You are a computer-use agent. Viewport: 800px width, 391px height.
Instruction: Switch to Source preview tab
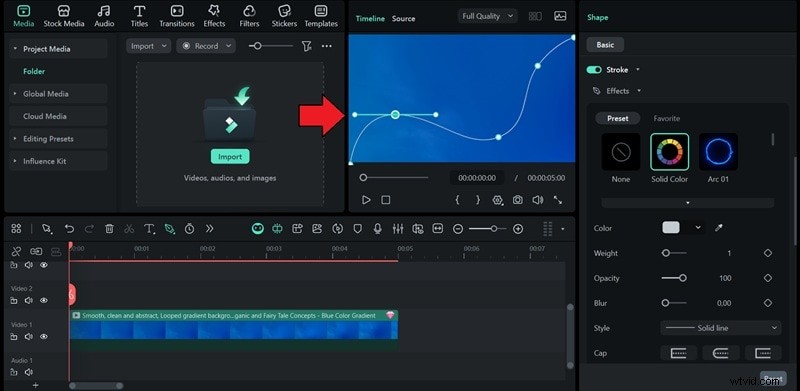(404, 18)
